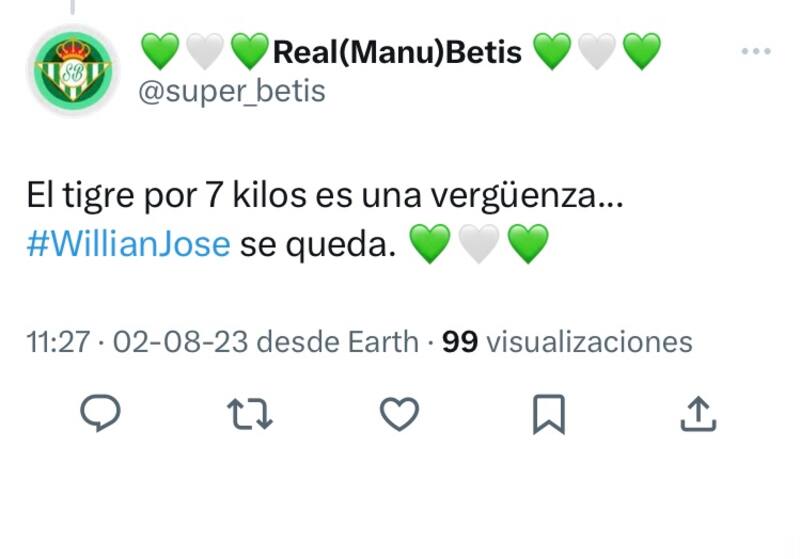The height and width of the screenshot is (559, 800).
Task: Click the Real Betis crest profile avatar
Action: pos(72,71)
